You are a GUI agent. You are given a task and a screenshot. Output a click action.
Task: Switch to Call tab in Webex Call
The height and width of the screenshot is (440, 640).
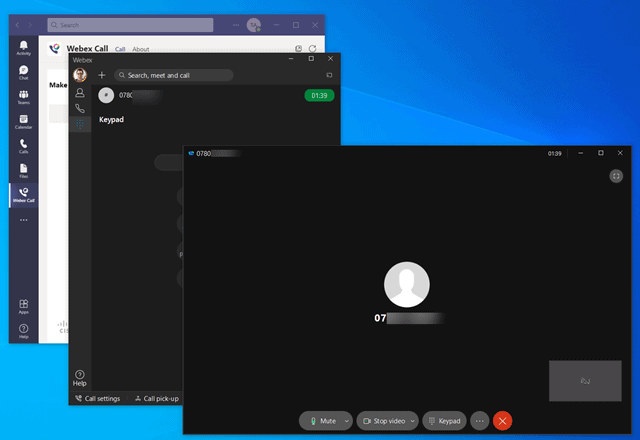pyautogui.click(x=120, y=49)
